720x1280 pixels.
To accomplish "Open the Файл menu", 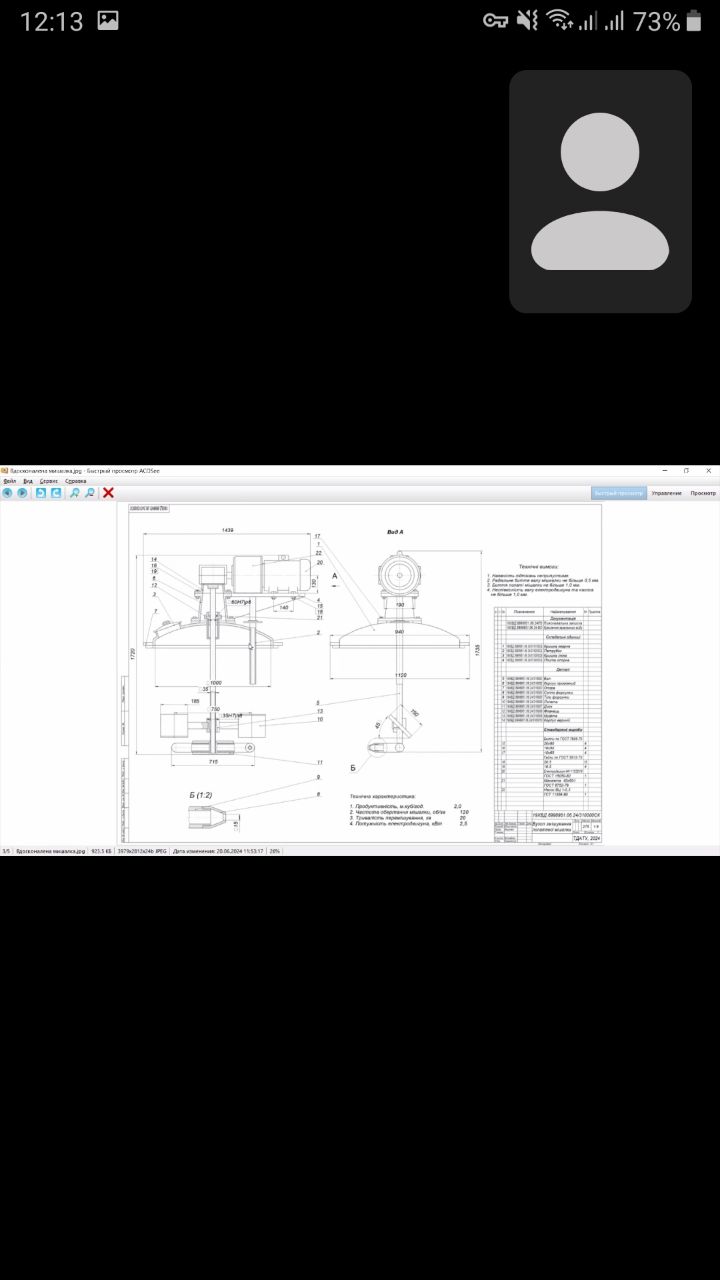I will pos(10,481).
